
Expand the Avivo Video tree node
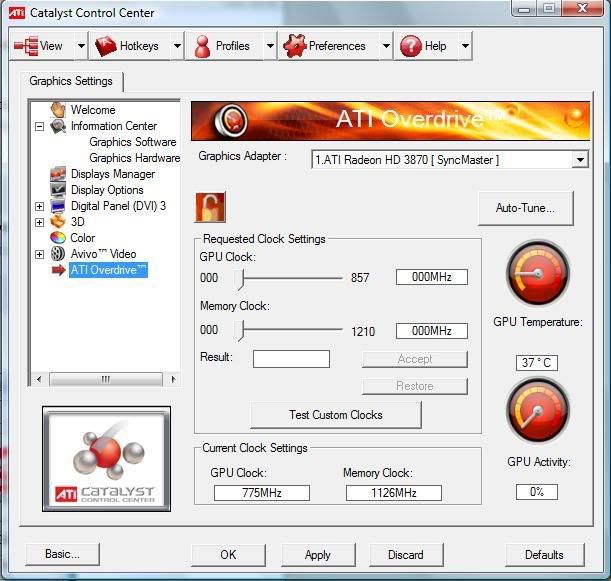(39, 254)
